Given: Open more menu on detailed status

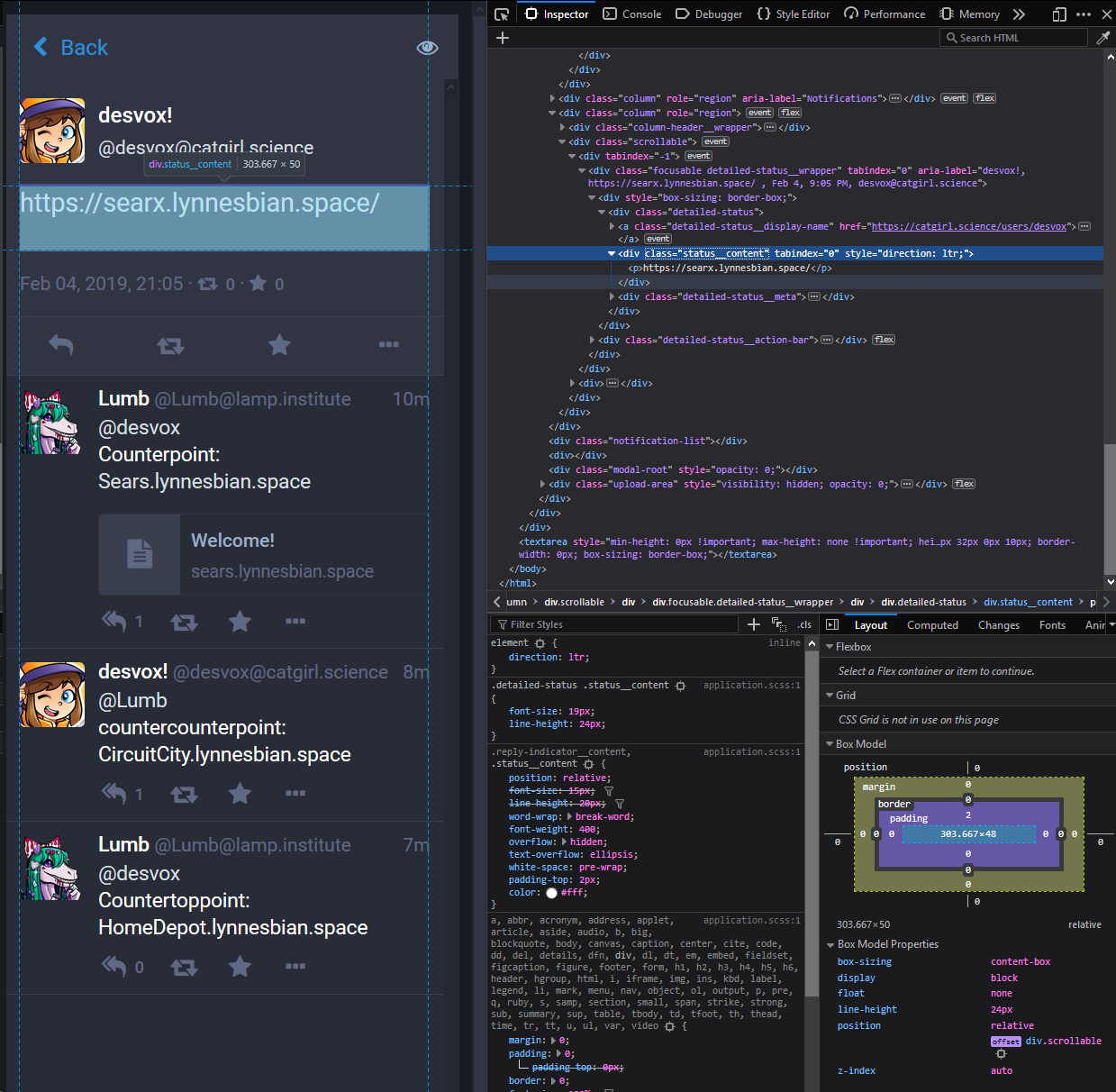Looking at the screenshot, I should pos(388,344).
